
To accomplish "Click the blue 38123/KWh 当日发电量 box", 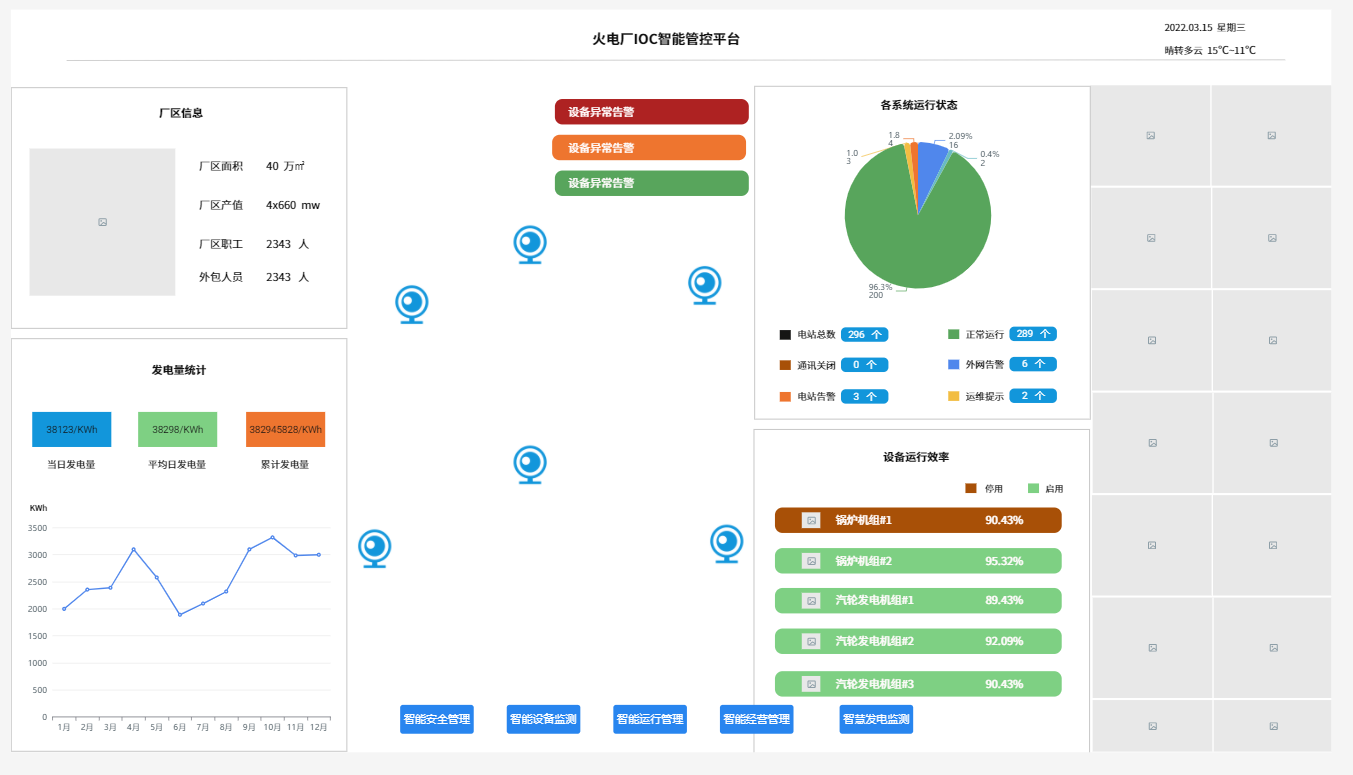I will (x=72, y=430).
